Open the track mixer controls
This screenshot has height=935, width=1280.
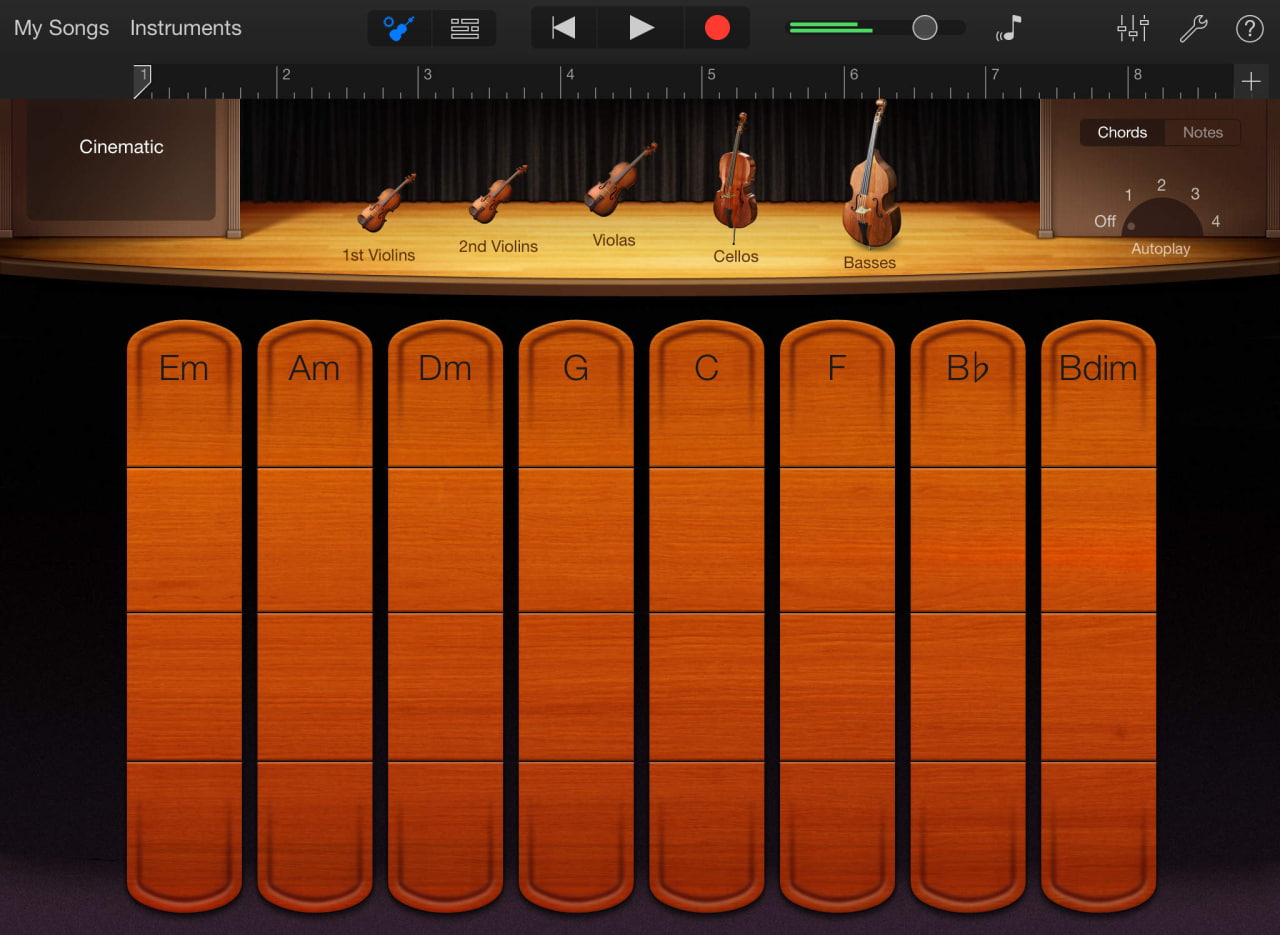point(1133,28)
